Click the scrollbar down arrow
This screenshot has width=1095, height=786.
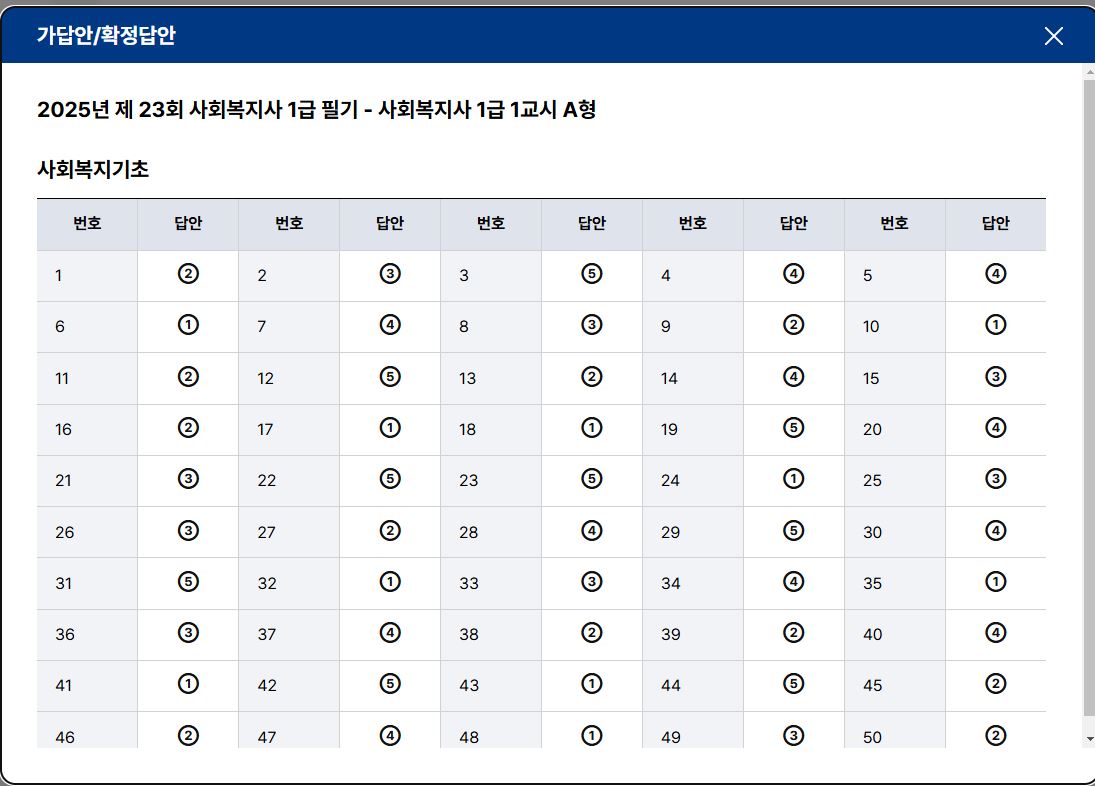point(1089,739)
